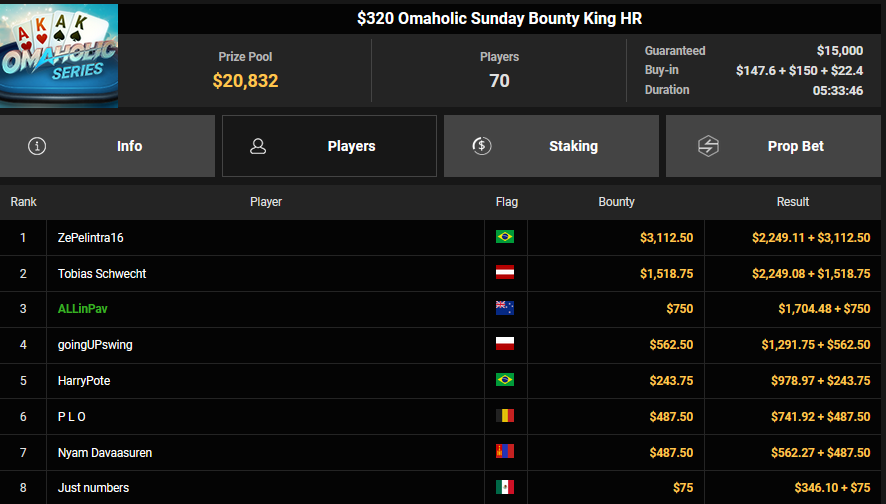This screenshot has width=886, height=504.
Task: Click the Brazilian flag in ZePelintra16's row
Action: point(505,238)
